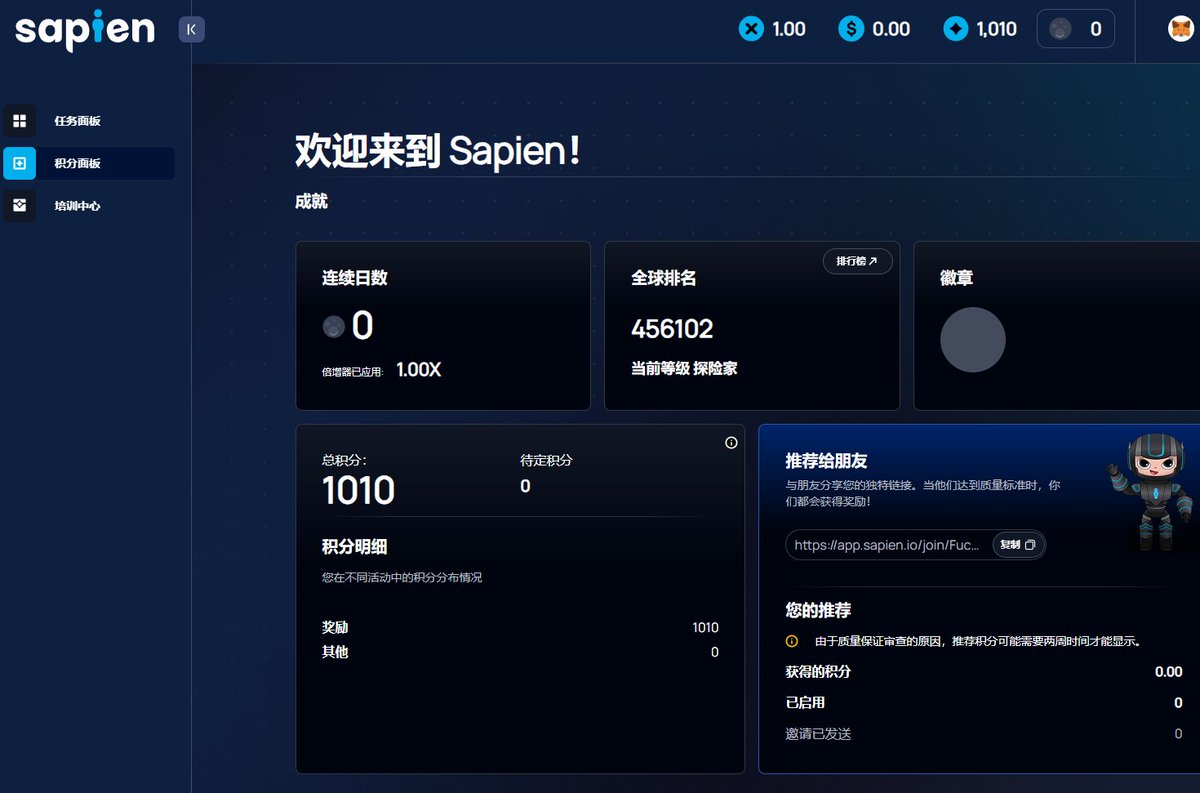Click the 全球排名 card title
1200x793 pixels.
point(663,278)
